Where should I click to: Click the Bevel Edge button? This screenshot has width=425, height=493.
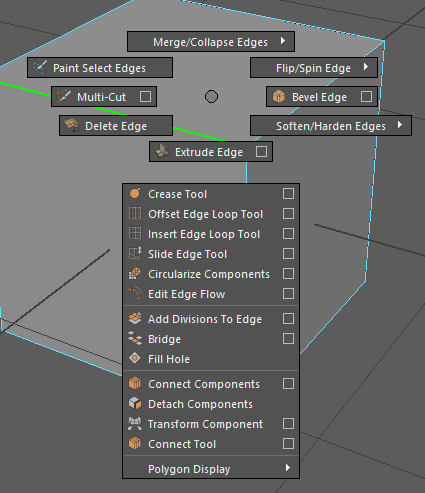coord(322,97)
